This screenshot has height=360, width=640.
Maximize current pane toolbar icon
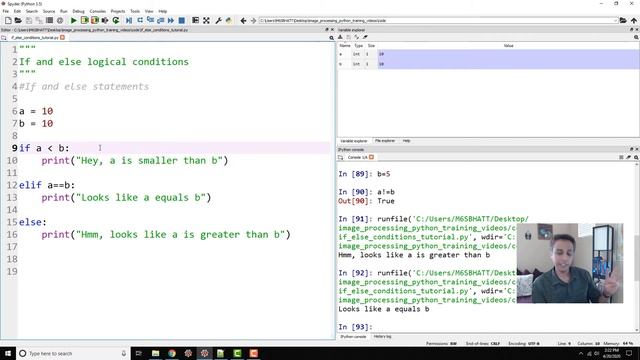[196, 20]
